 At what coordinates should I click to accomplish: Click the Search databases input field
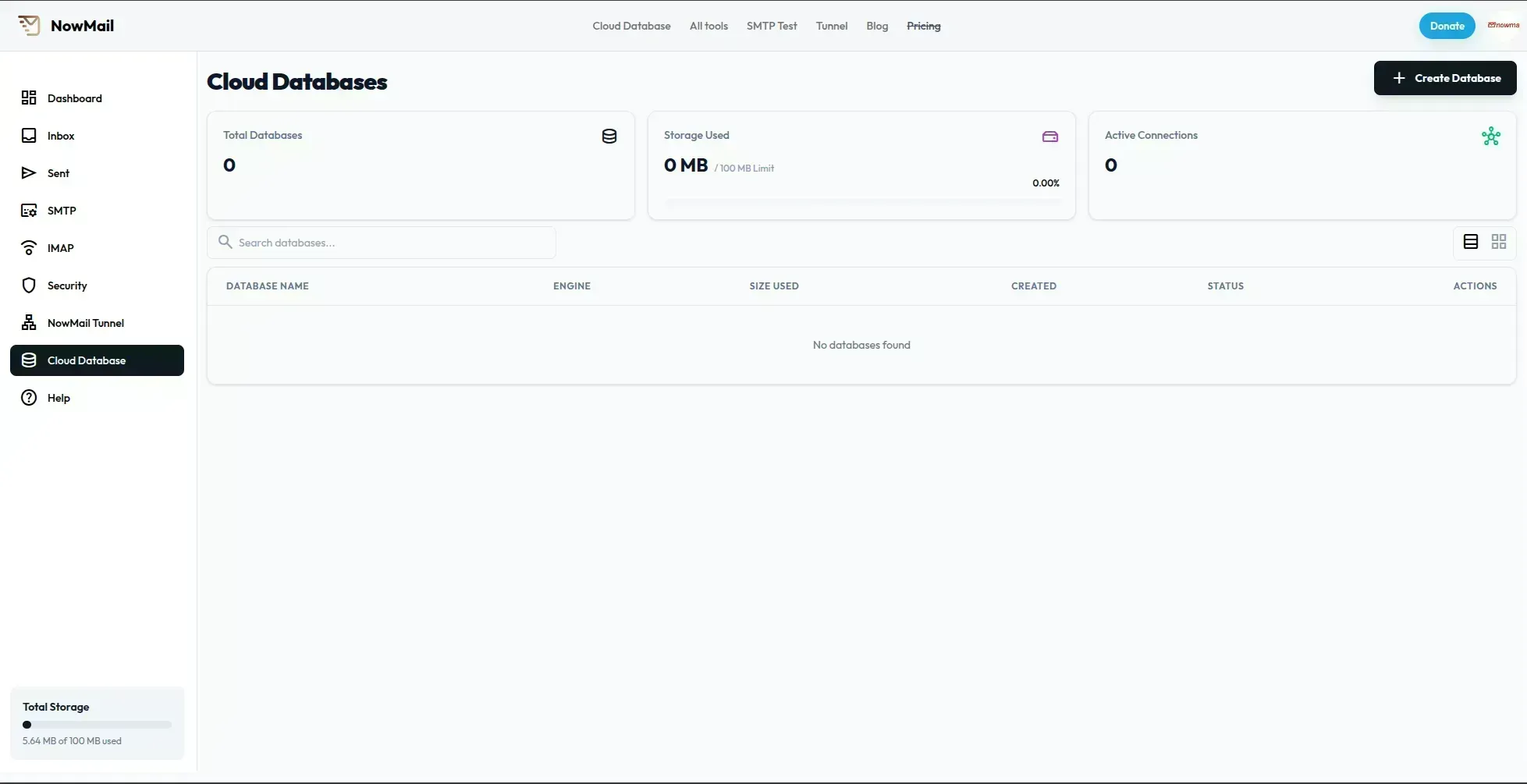tap(390, 243)
